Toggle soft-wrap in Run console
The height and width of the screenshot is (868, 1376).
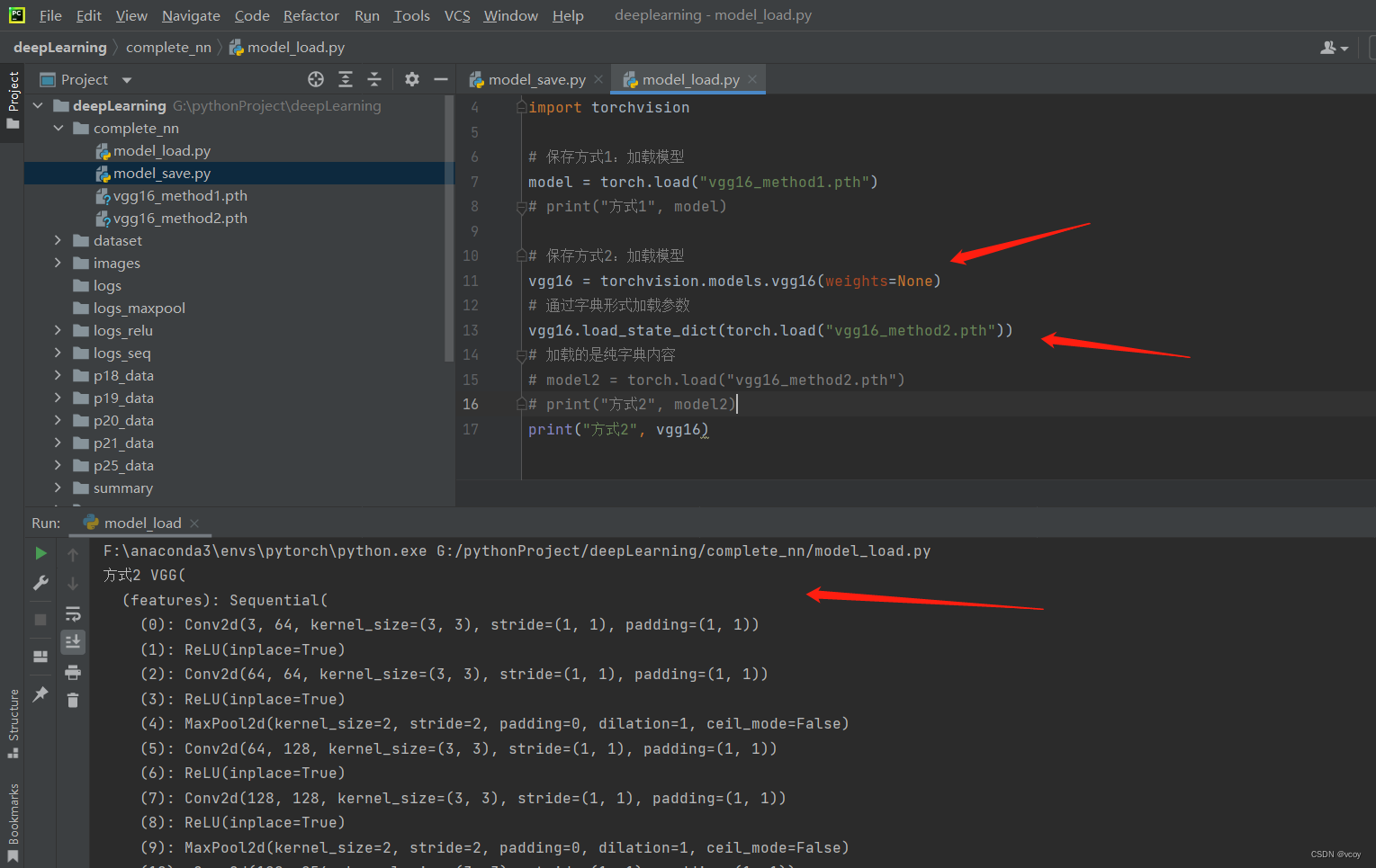click(73, 613)
